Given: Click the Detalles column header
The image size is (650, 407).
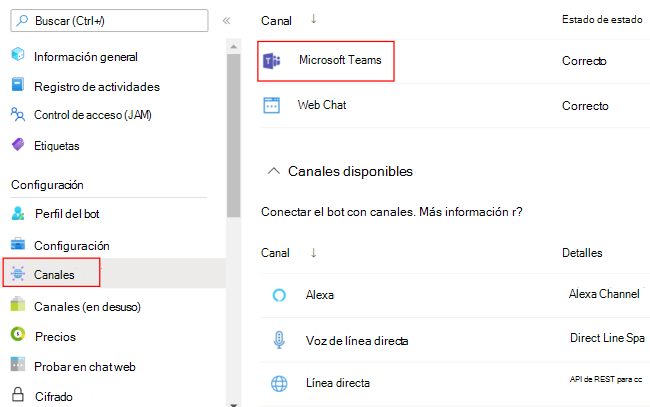Looking at the screenshot, I should pos(582,253).
